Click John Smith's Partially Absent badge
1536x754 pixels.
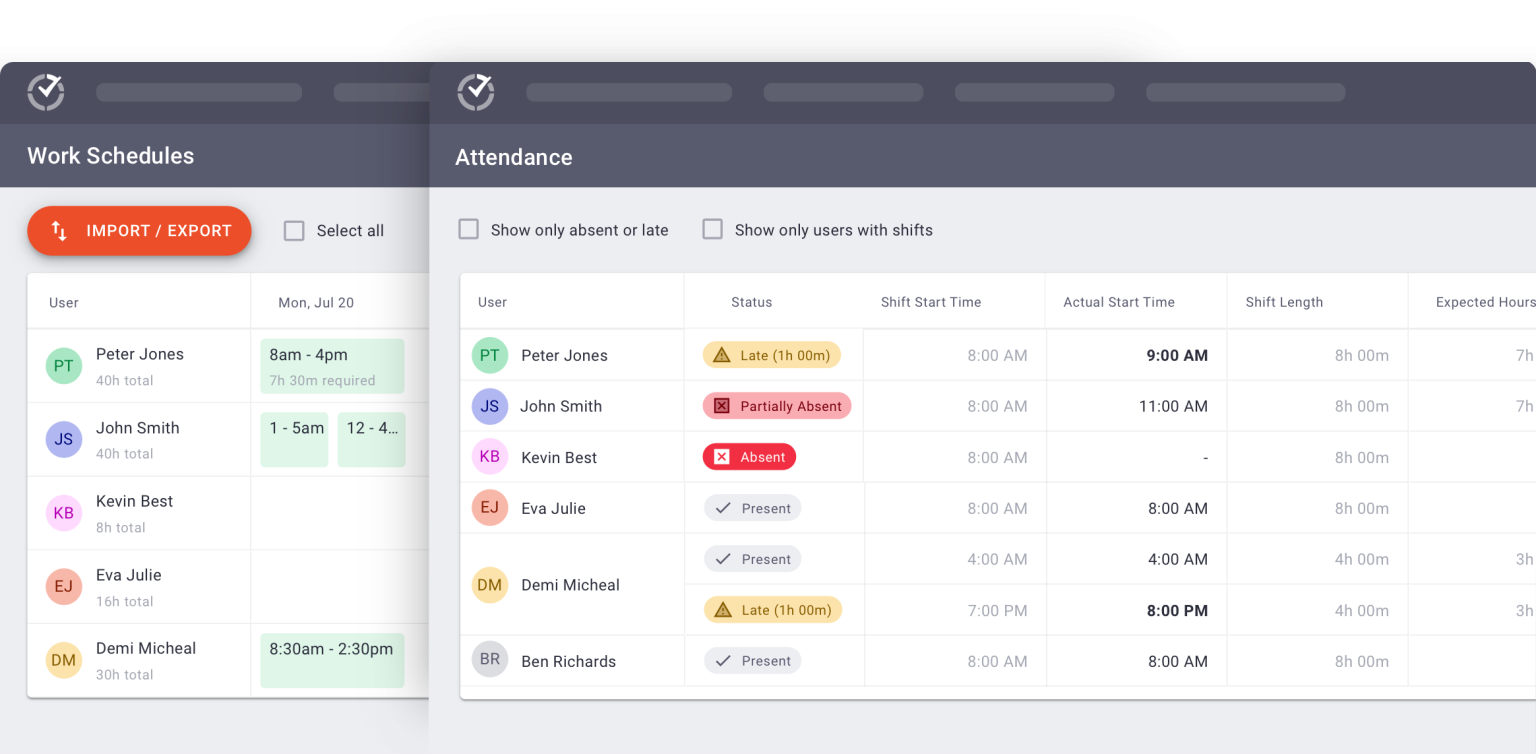pos(777,406)
